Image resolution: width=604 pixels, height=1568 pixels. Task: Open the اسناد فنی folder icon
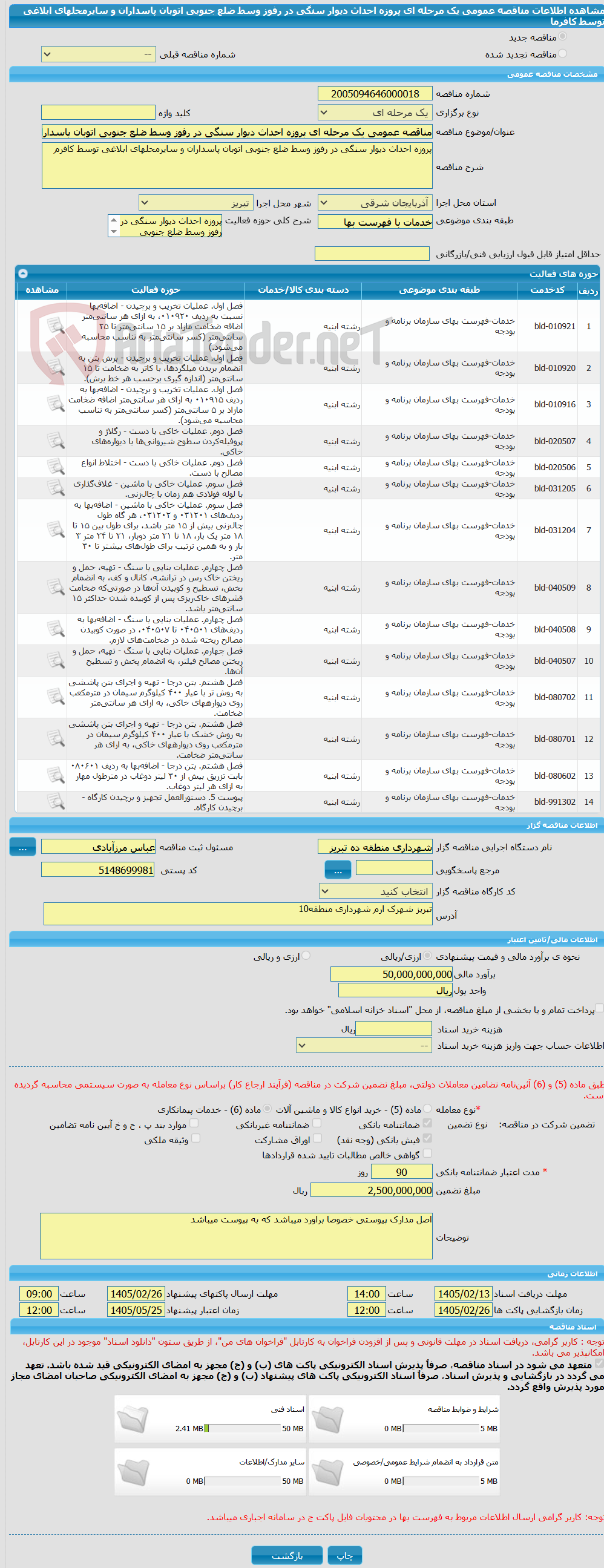133,1420
